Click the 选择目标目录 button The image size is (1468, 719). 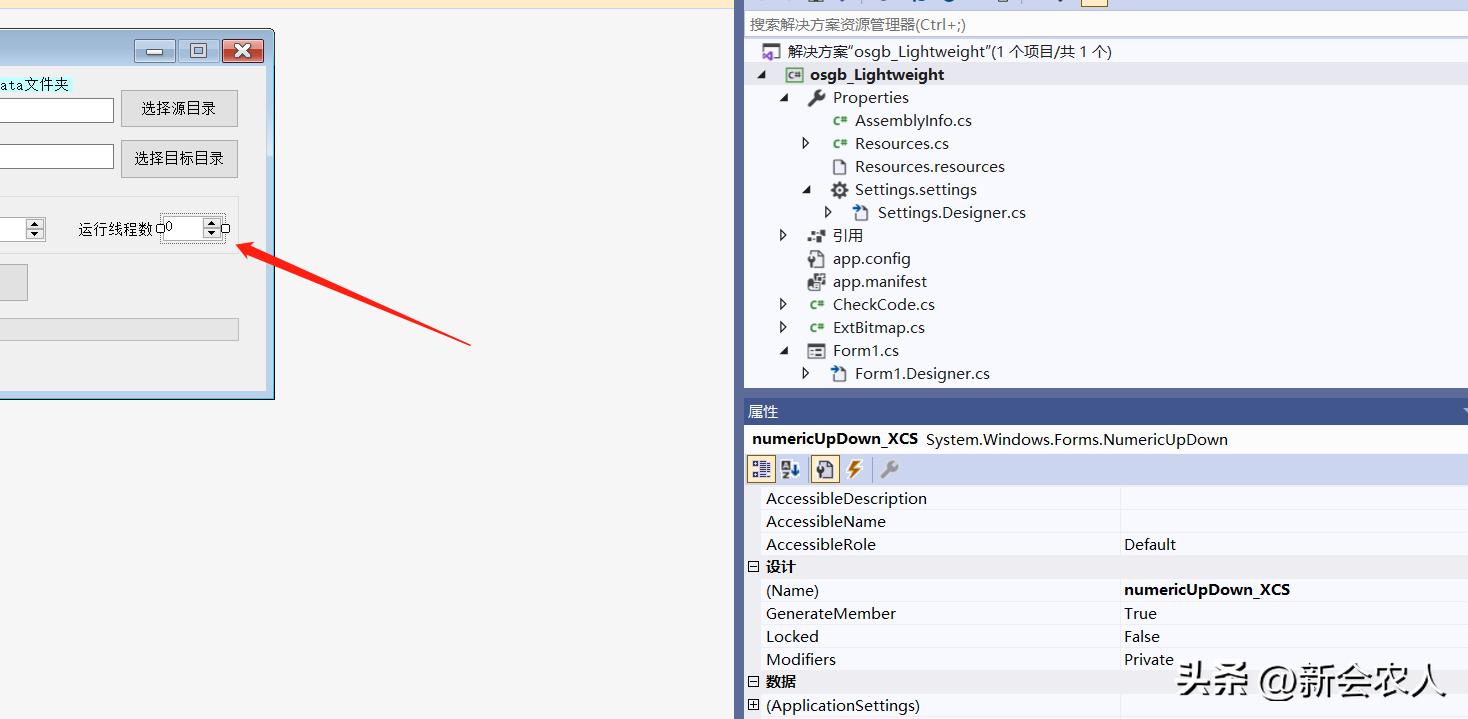tap(179, 158)
